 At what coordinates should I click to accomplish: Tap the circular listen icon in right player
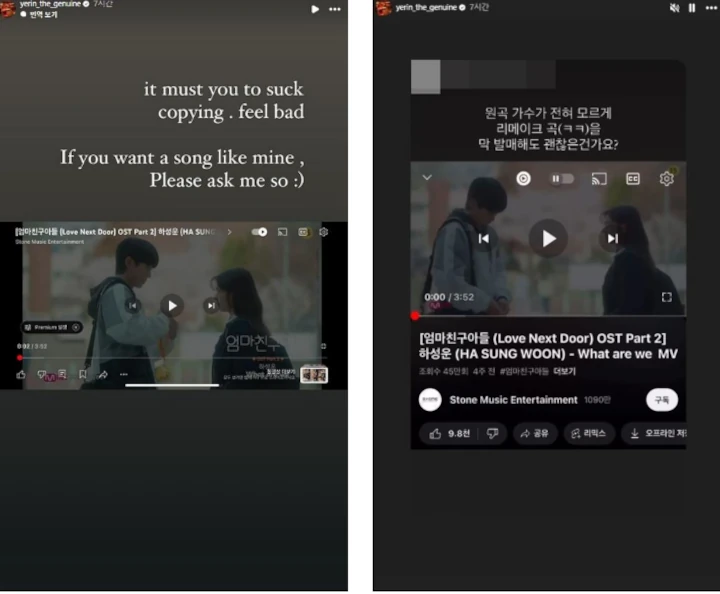click(x=523, y=179)
